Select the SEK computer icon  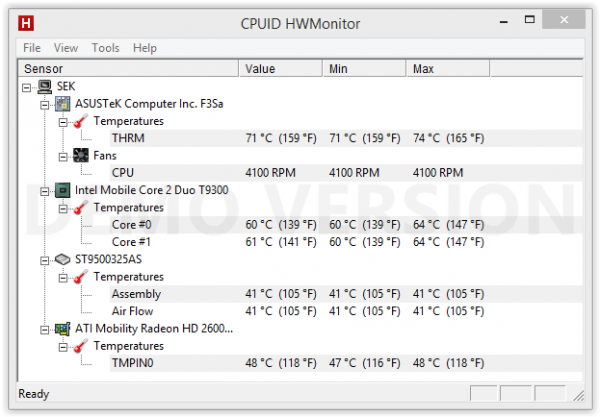45,87
